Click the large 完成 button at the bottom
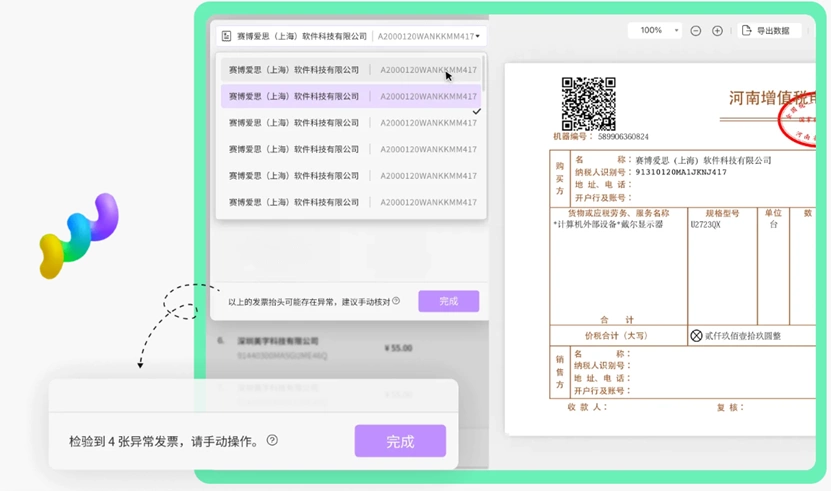 pyautogui.click(x=400, y=441)
